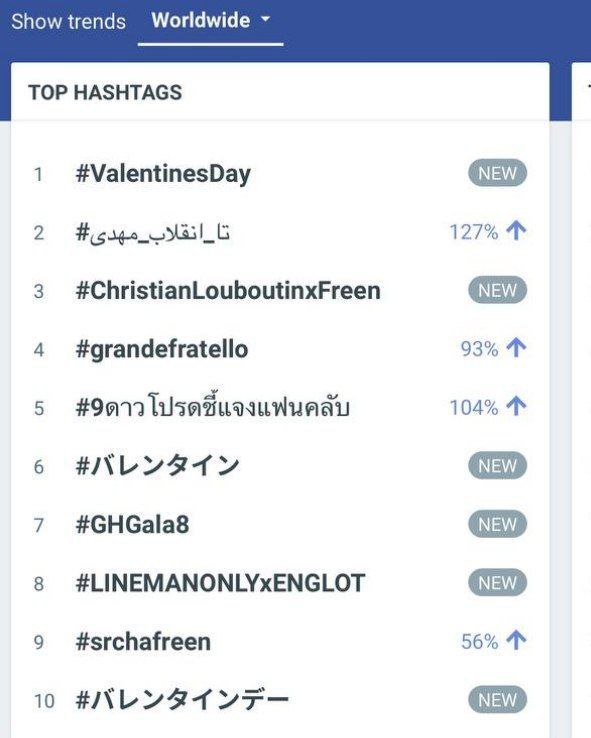Viewport: 591px width, 738px height.
Task: Click the NEW badge beside #バレンタイン
Action: (497, 465)
